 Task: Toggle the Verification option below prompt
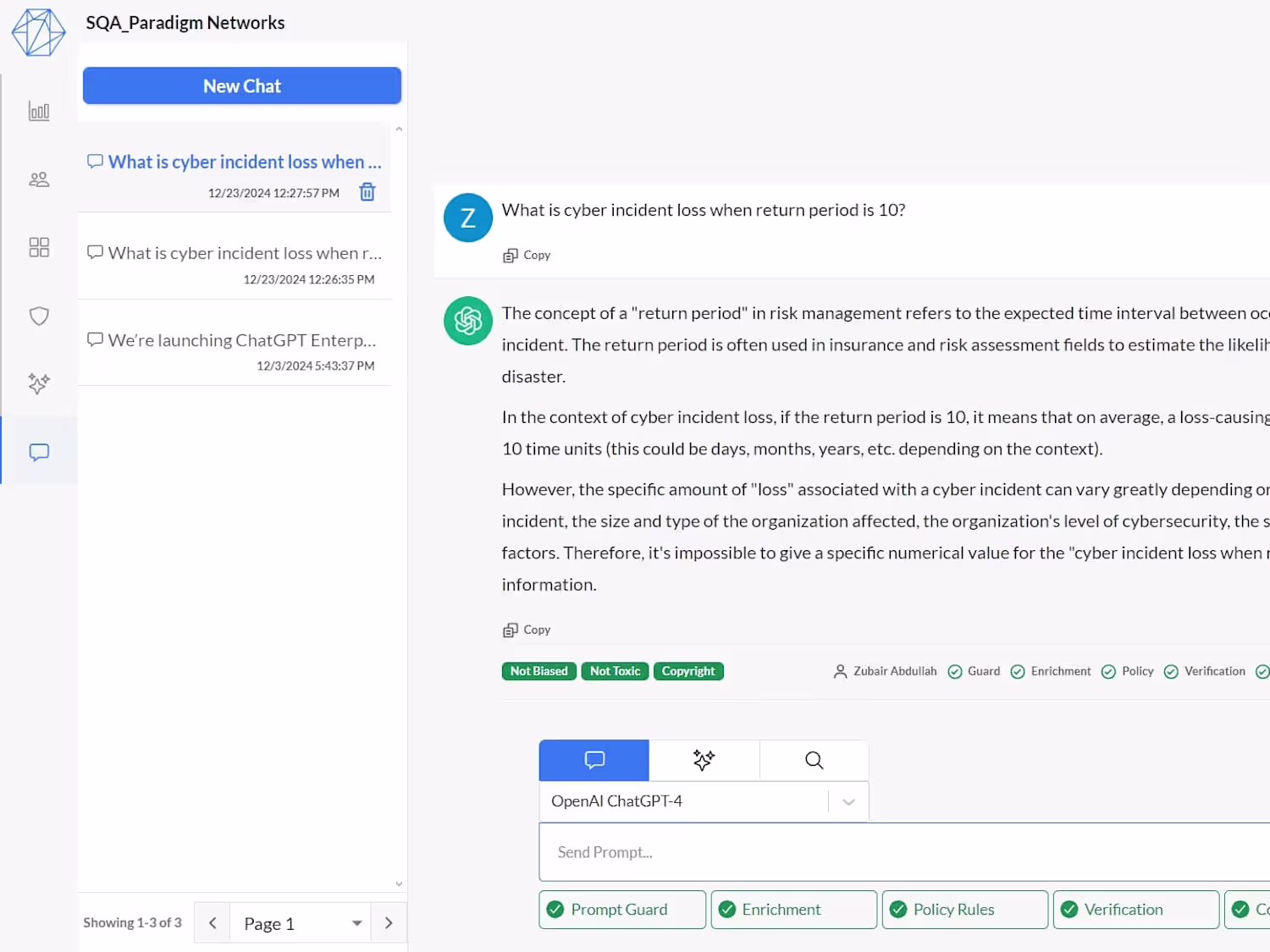point(1136,910)
